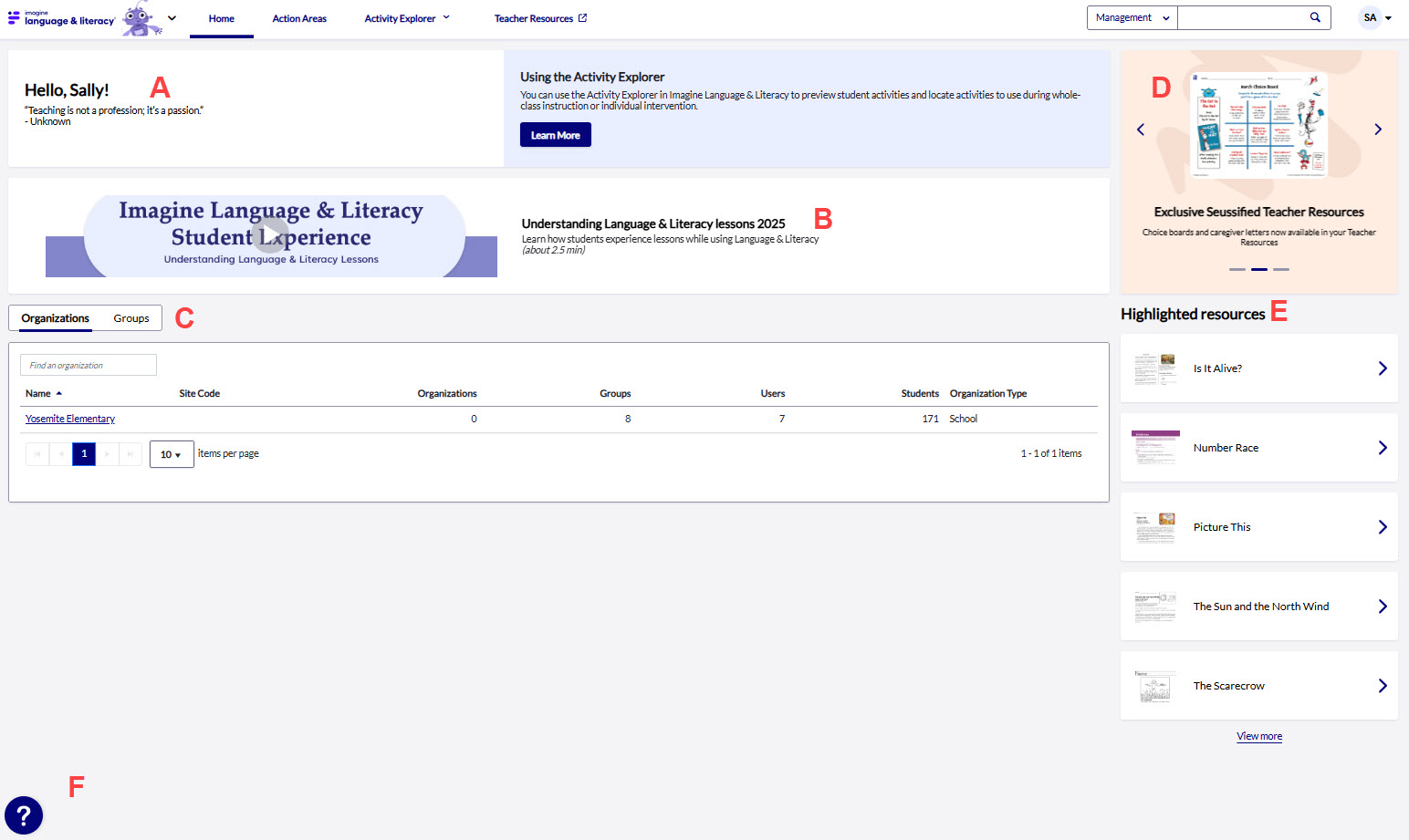Click View more highlighted resources
This screenshot has height=840, width=1409.
coord(1259,736)
